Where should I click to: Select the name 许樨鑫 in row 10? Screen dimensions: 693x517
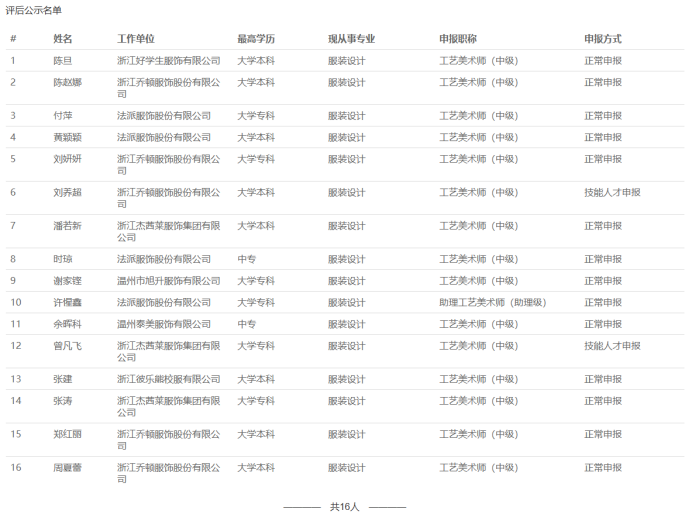pos(67,302)
